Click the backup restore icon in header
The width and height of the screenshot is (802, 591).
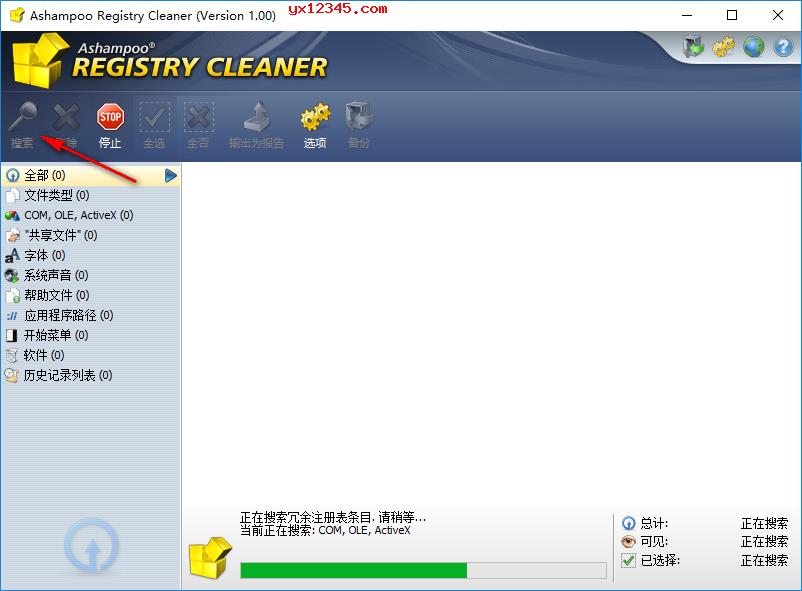tap(694, 47)
